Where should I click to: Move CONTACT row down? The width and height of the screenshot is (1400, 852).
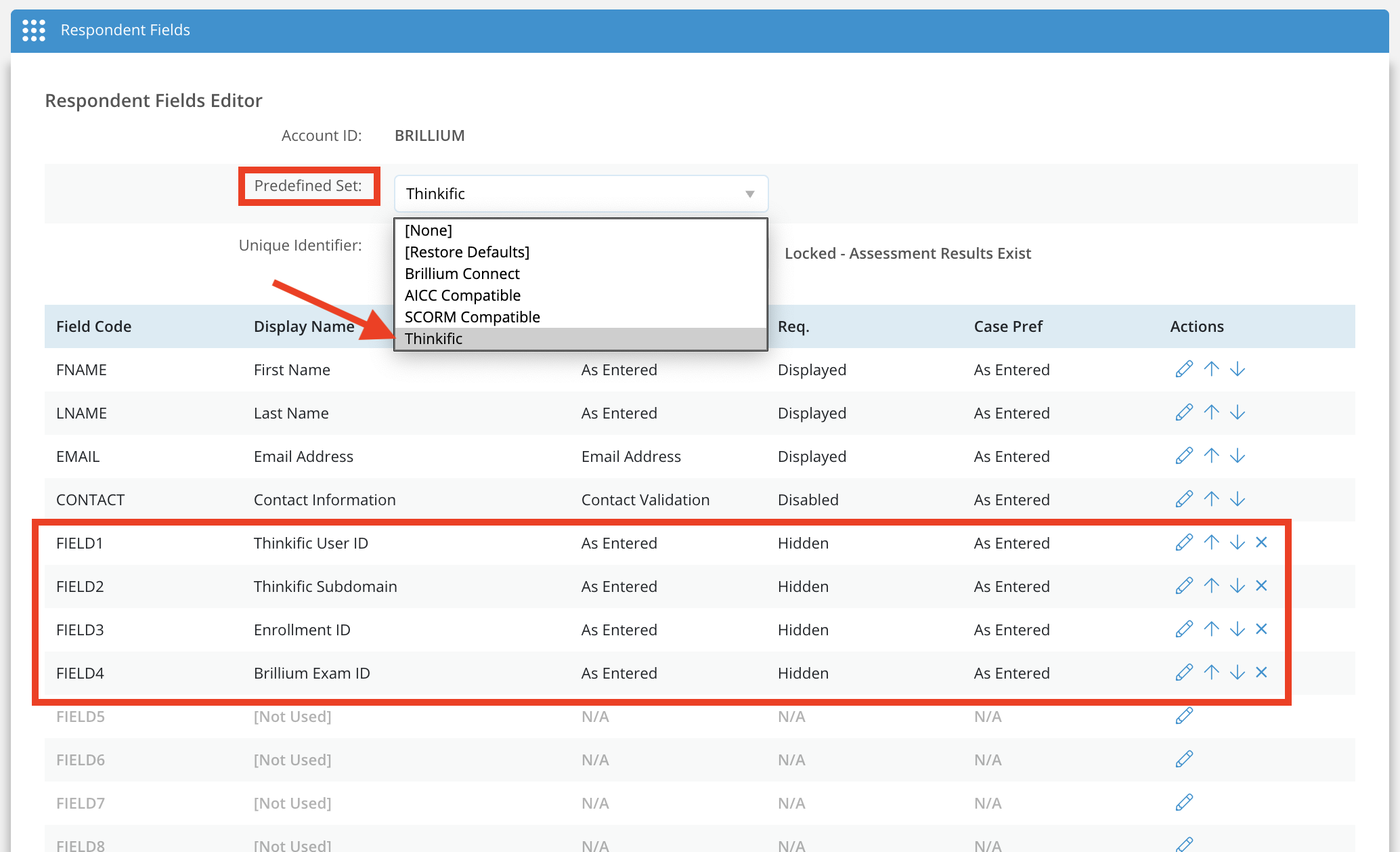[1238, 499]
